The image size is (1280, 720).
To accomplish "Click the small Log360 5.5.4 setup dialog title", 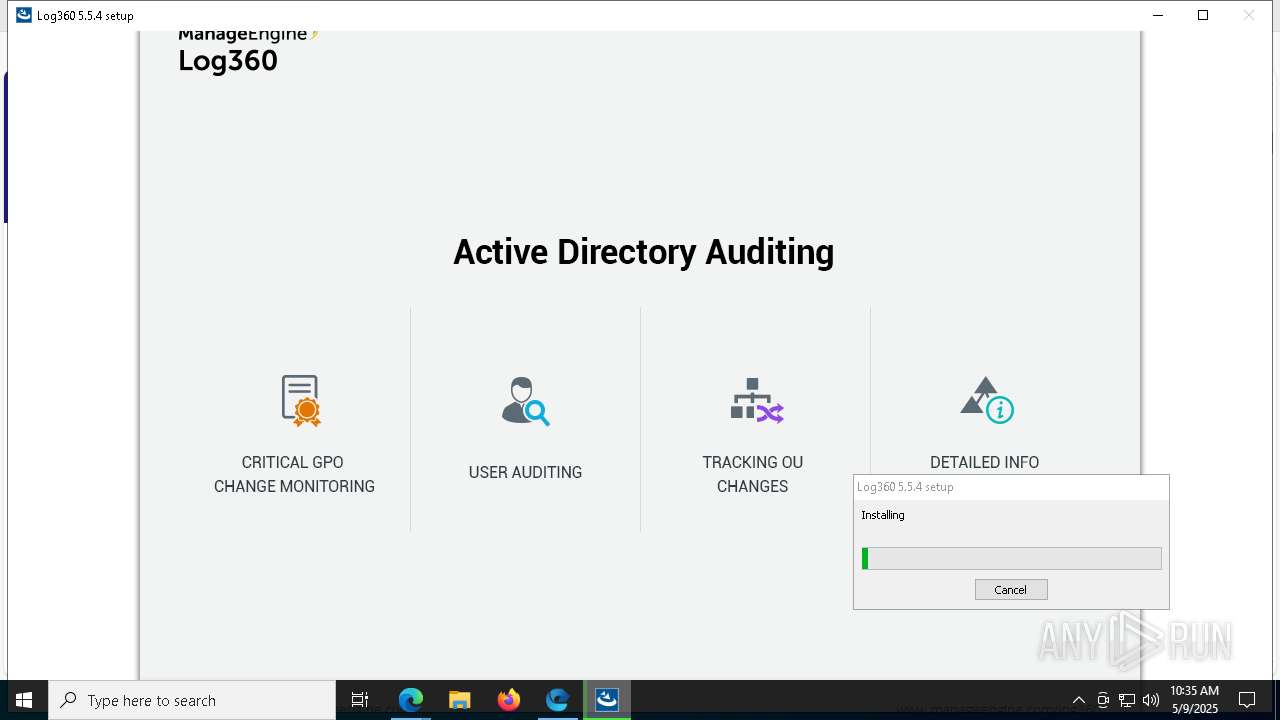I will 905,487.
